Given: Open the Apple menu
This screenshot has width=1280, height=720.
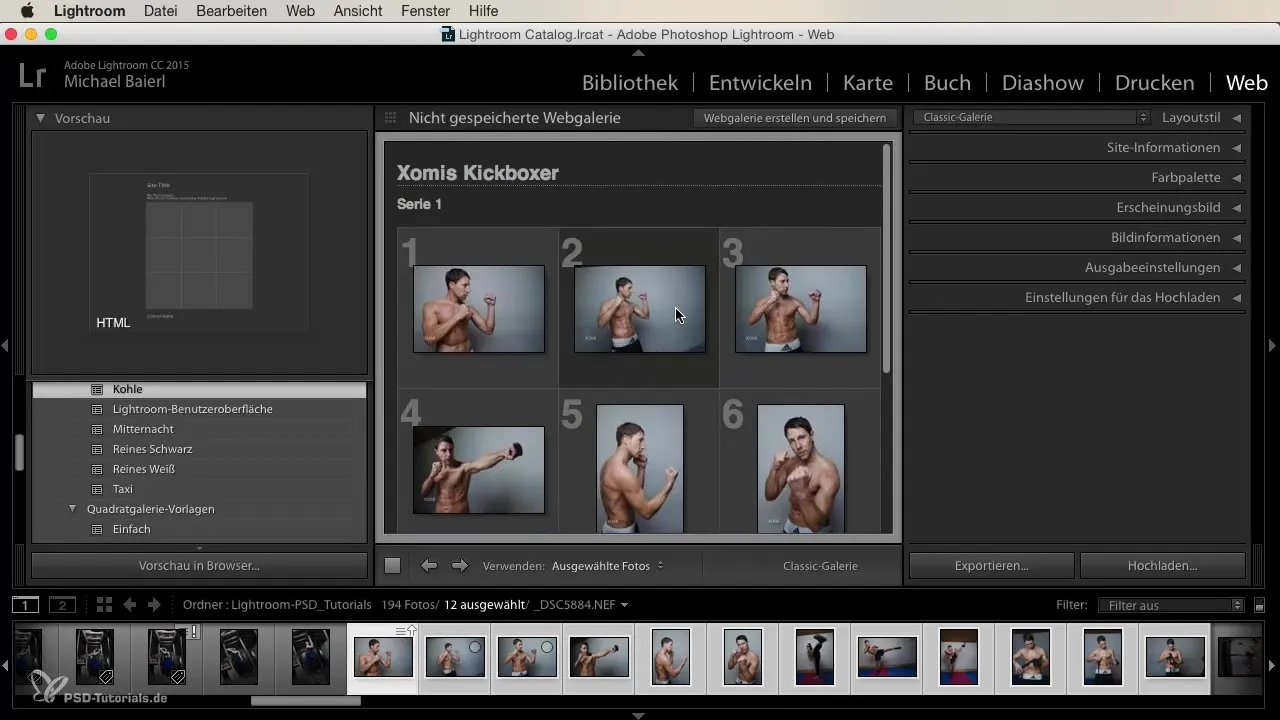Looking at the screenshot, I should [x=27, y=11].
